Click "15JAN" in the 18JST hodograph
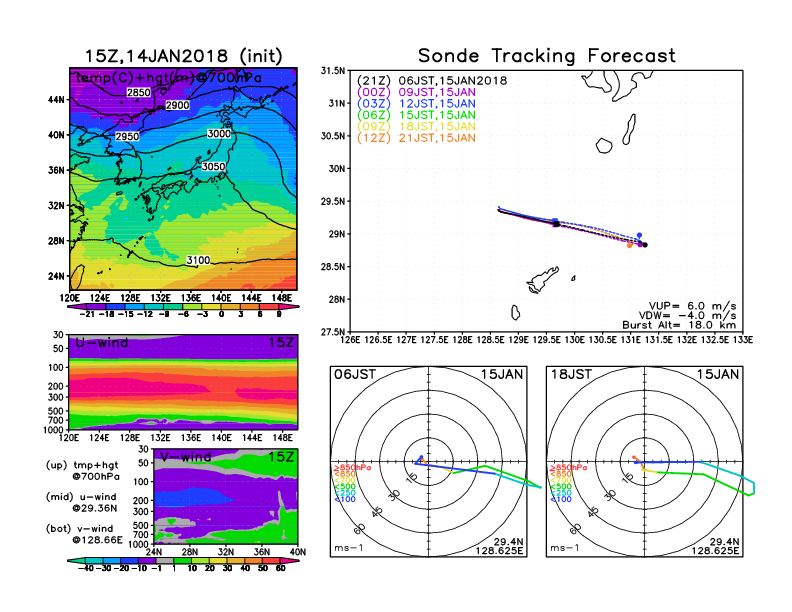Screen dimensions: 792x612 tap(718, 374)
